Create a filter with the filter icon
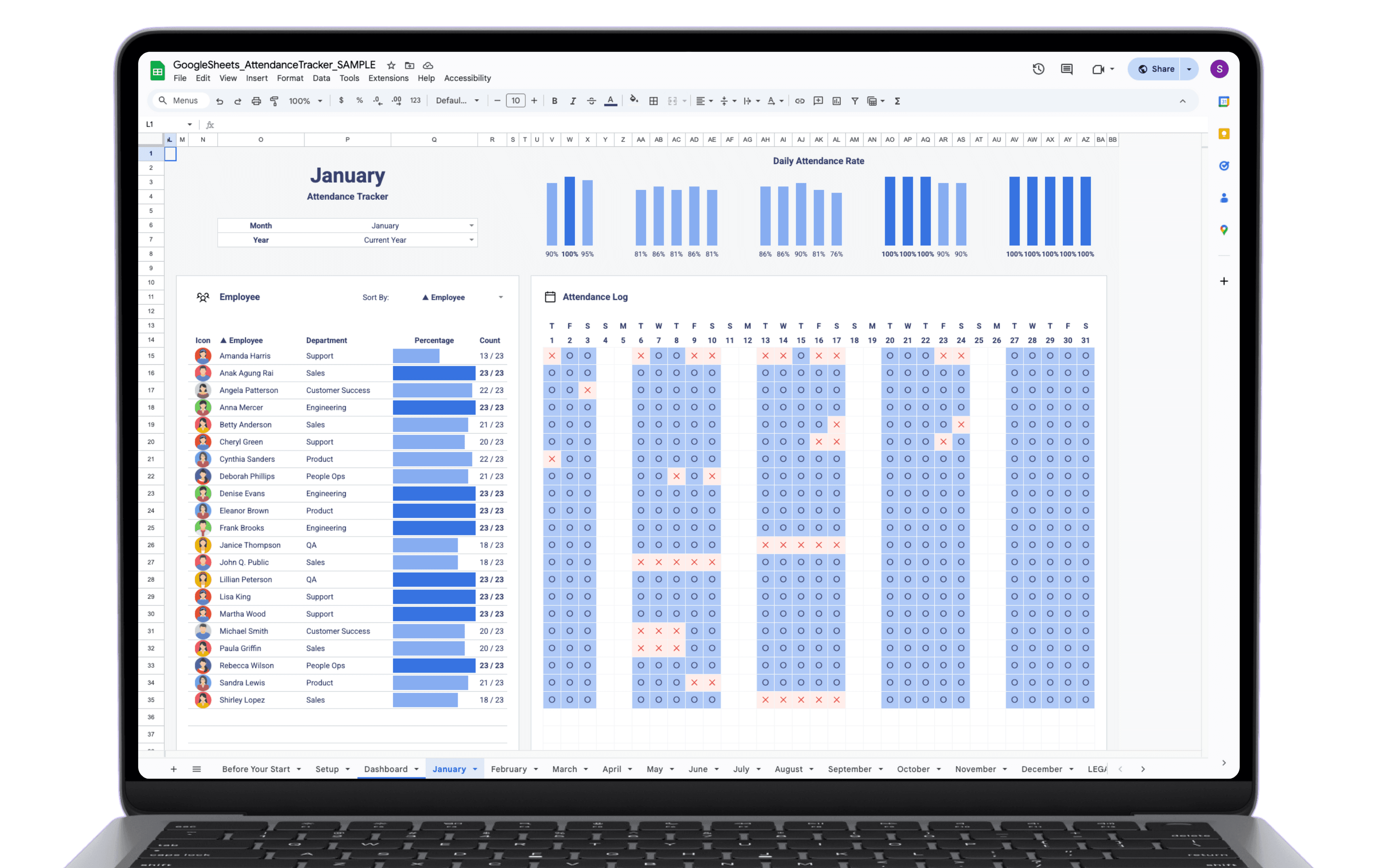The width and height of the screenshot is (1378, 868). click(x=854, y=101)
